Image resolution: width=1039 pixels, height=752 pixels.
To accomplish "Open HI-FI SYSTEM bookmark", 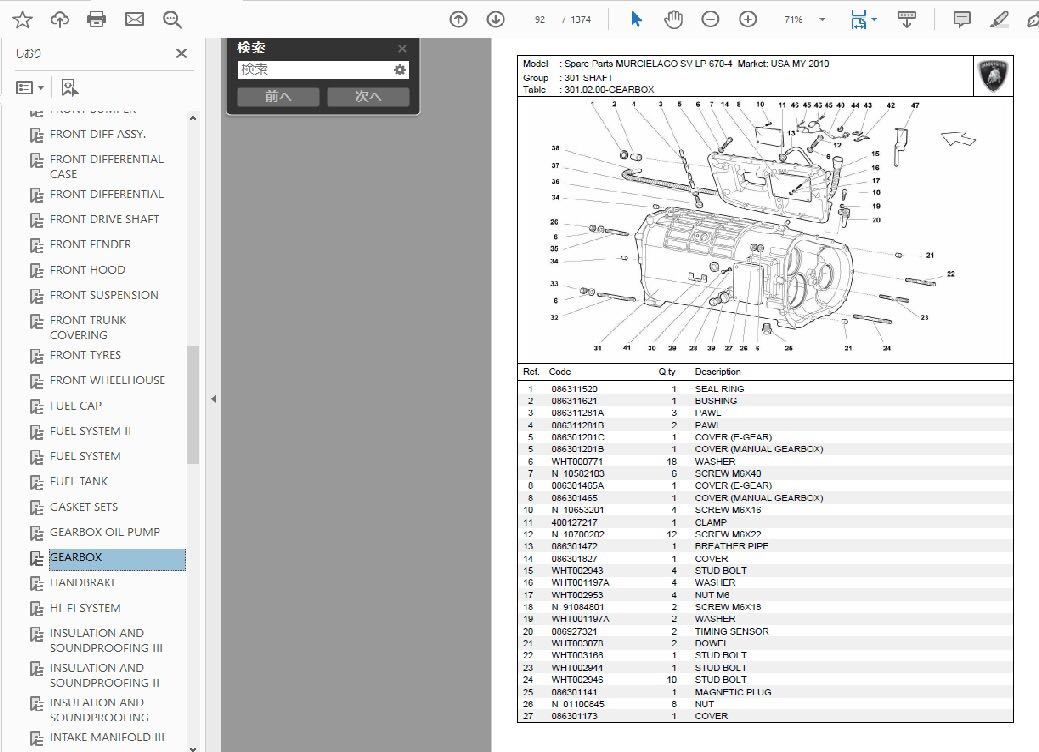I will click(x=85, y=608).
